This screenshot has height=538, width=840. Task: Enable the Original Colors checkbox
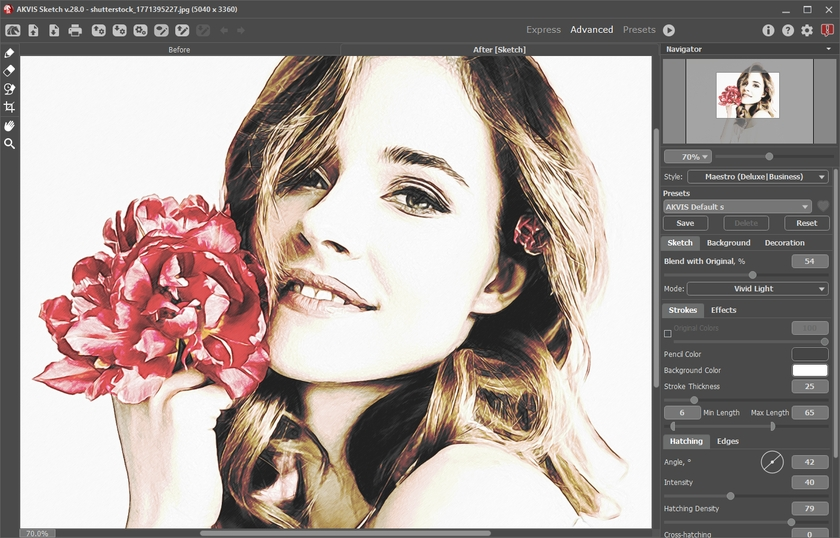tap(668, 333)
